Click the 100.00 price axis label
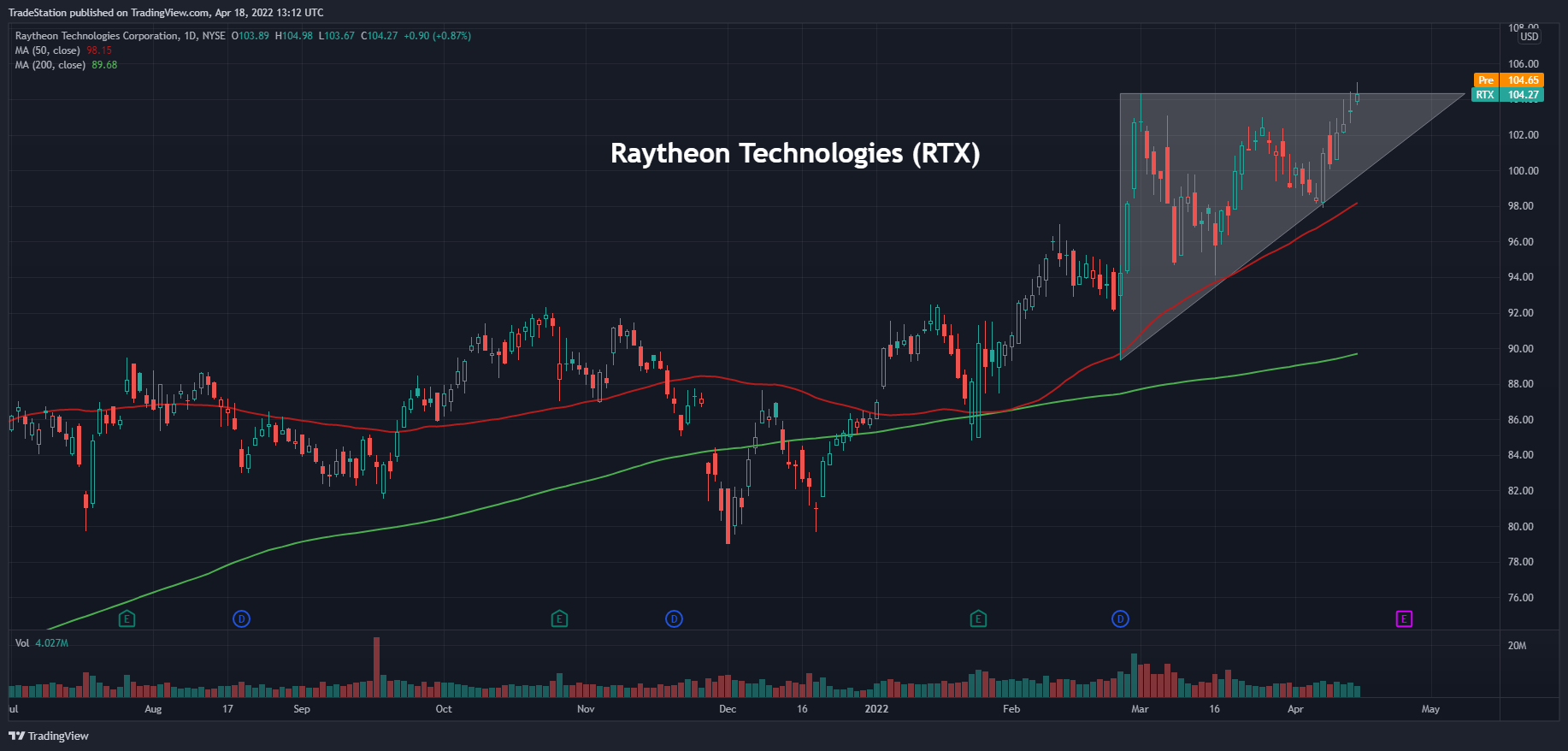1568x751 pixels. [x=1524, y=171]
